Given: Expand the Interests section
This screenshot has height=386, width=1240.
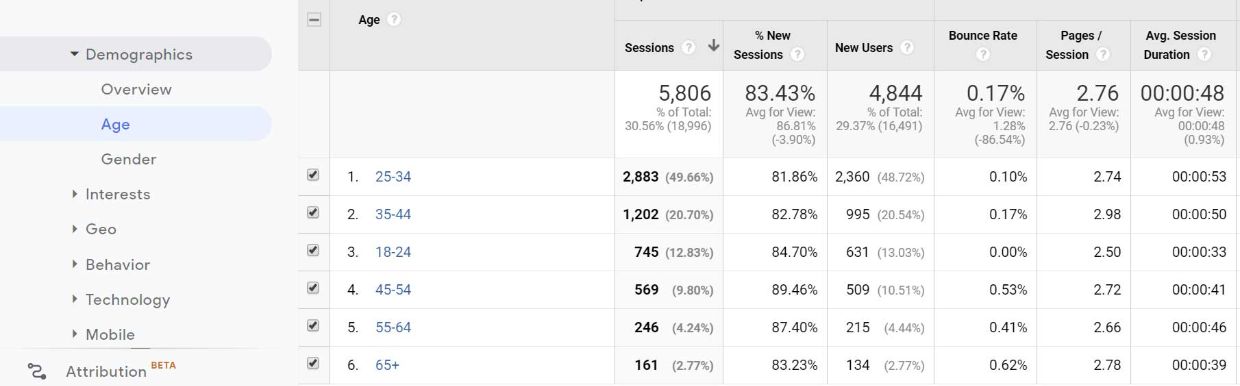Looking at the screenshot, I should point(110,194).
